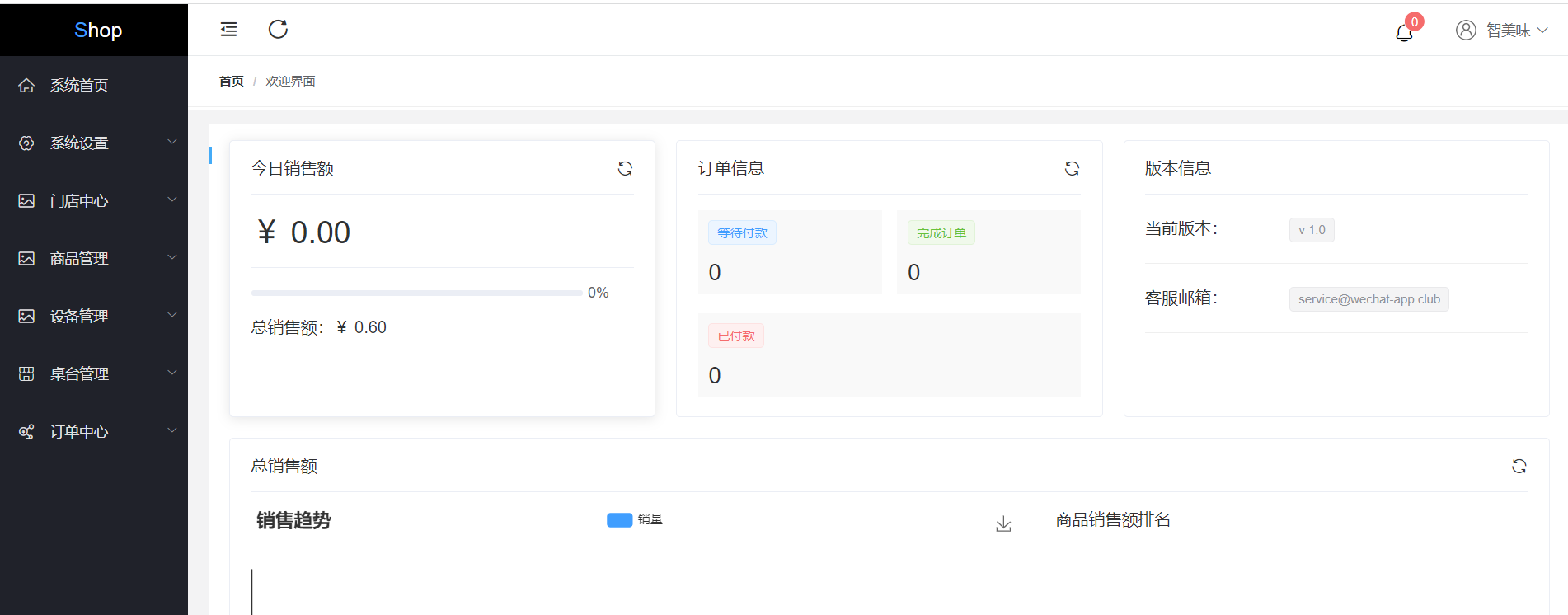Click the count under 已付款
This screenshot has width=1568, height=615.
[x=715, y=376]
